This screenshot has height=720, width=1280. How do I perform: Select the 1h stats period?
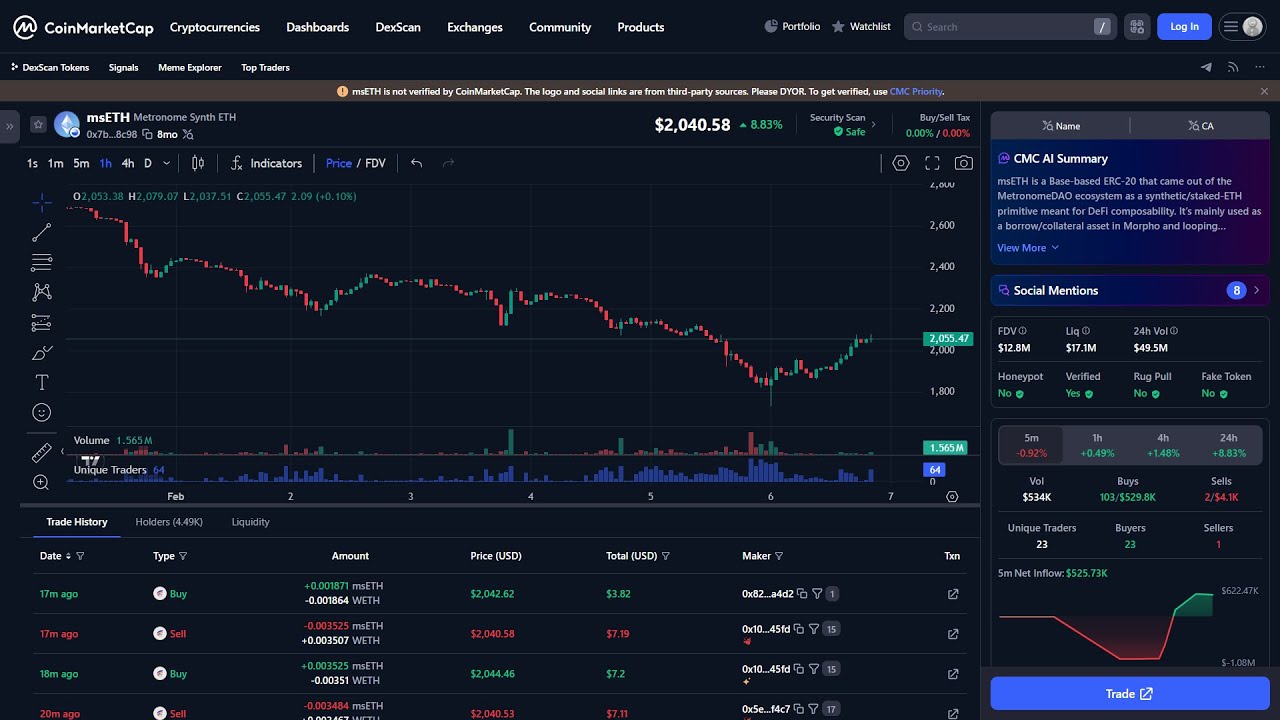1097,445
